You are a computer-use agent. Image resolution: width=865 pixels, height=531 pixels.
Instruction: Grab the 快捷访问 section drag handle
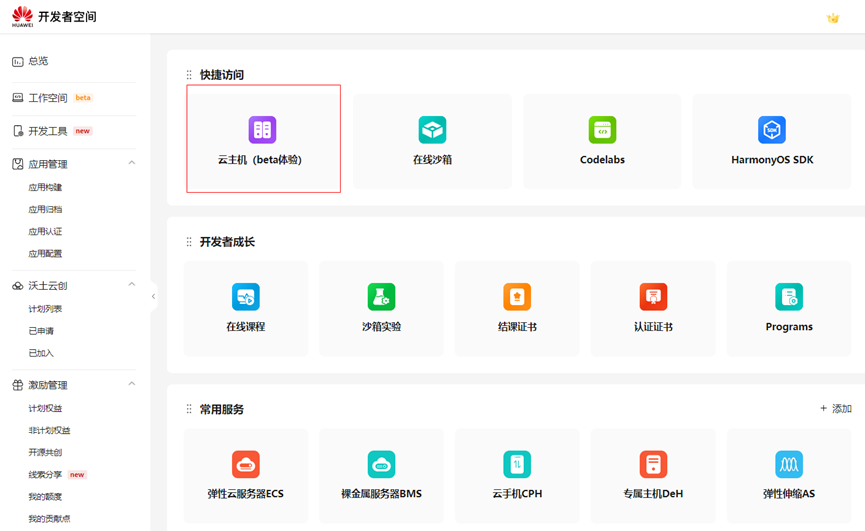(189, 74)
